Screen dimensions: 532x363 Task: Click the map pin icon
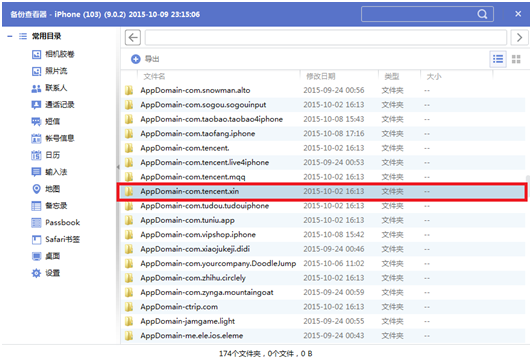coord(36,189)
